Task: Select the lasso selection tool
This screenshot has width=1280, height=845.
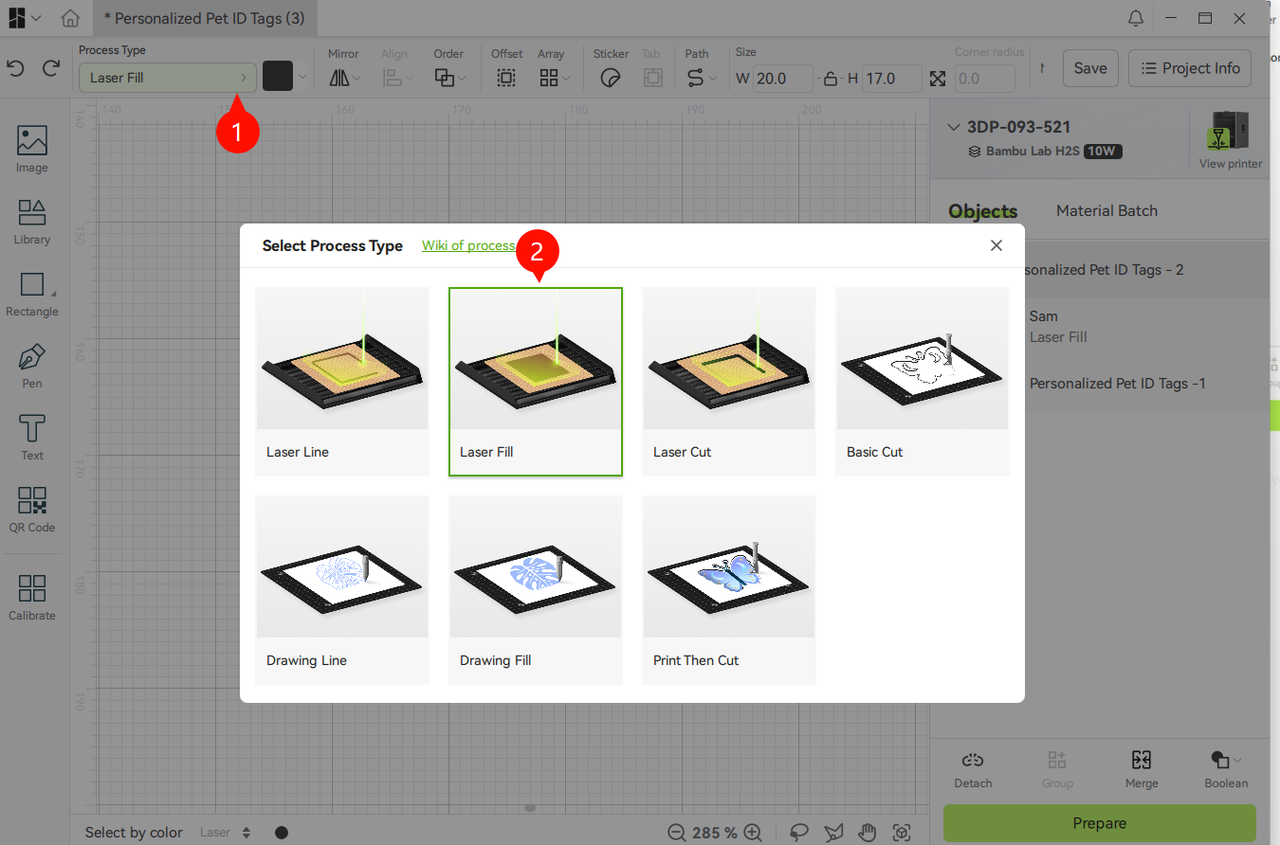Action: [x=799, y=832]
